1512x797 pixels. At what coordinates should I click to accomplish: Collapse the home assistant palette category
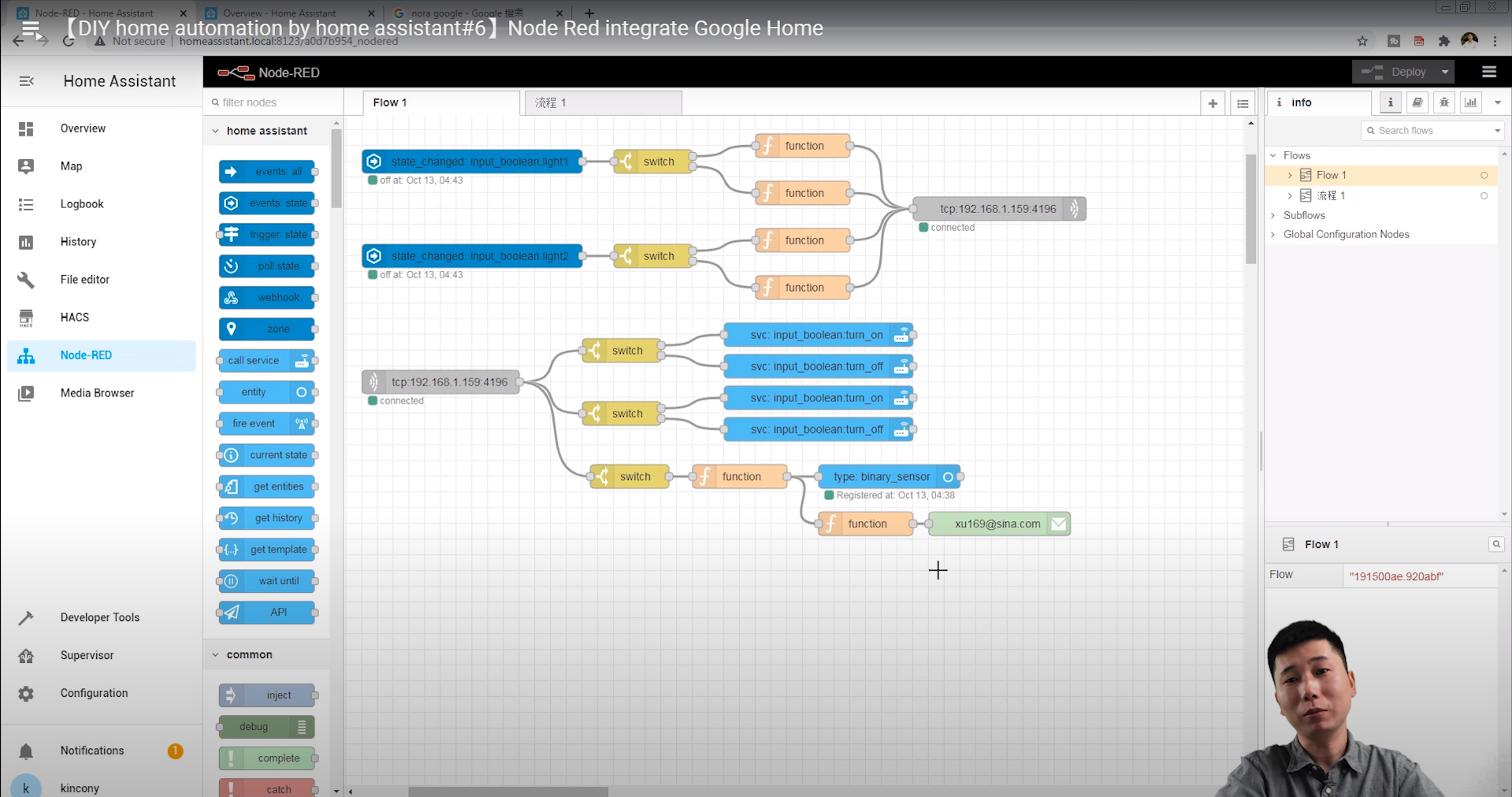pyautogui.click(x=216, y=131)
